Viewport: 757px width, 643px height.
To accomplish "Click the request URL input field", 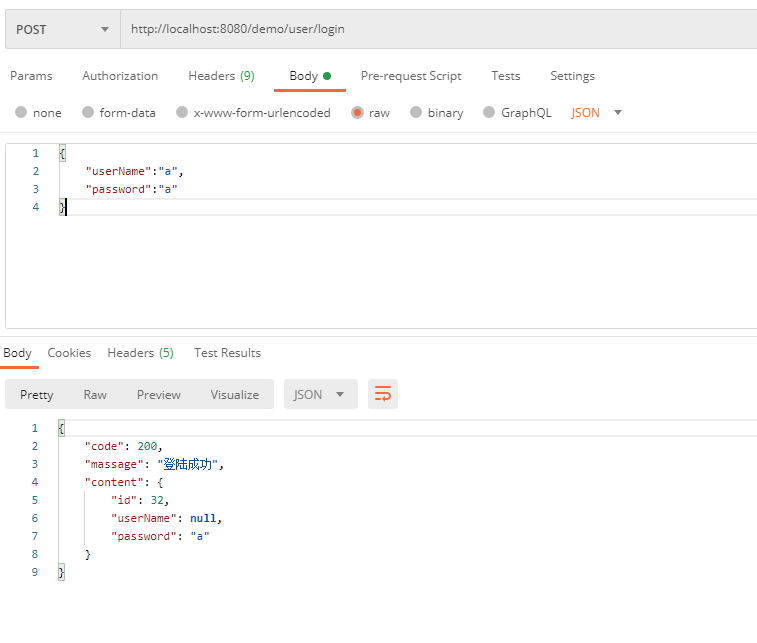I will pos(438,29).
